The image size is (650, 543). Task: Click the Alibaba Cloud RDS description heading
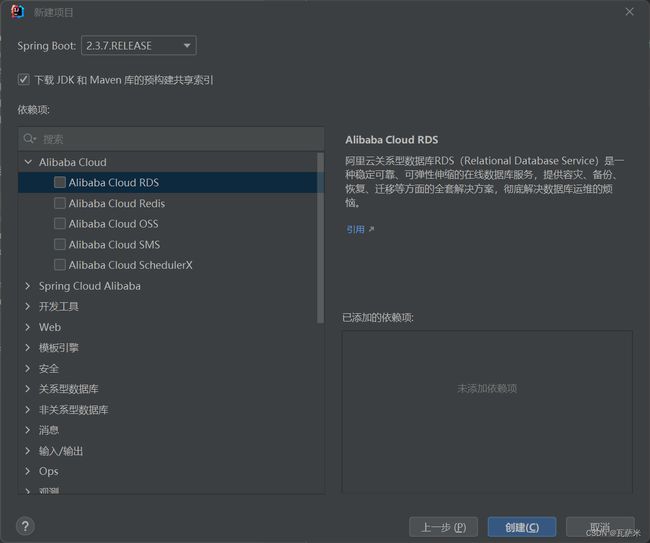point(392,140)
